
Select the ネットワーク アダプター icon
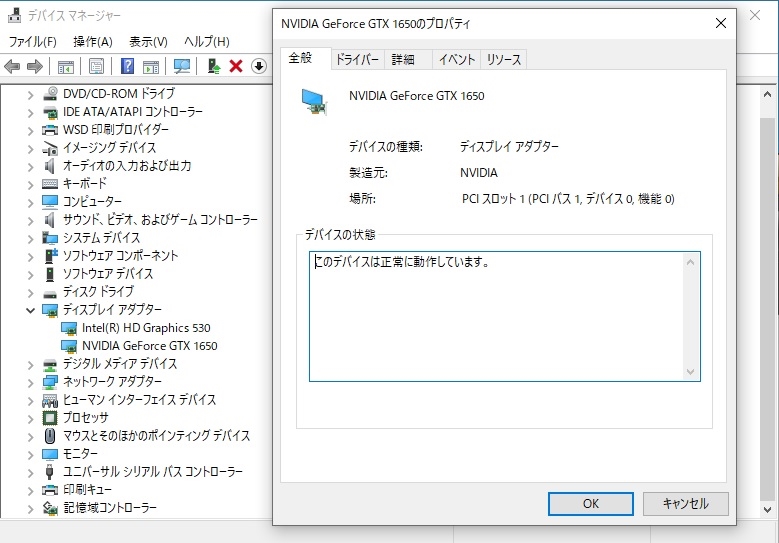click(x=50, y=382)
